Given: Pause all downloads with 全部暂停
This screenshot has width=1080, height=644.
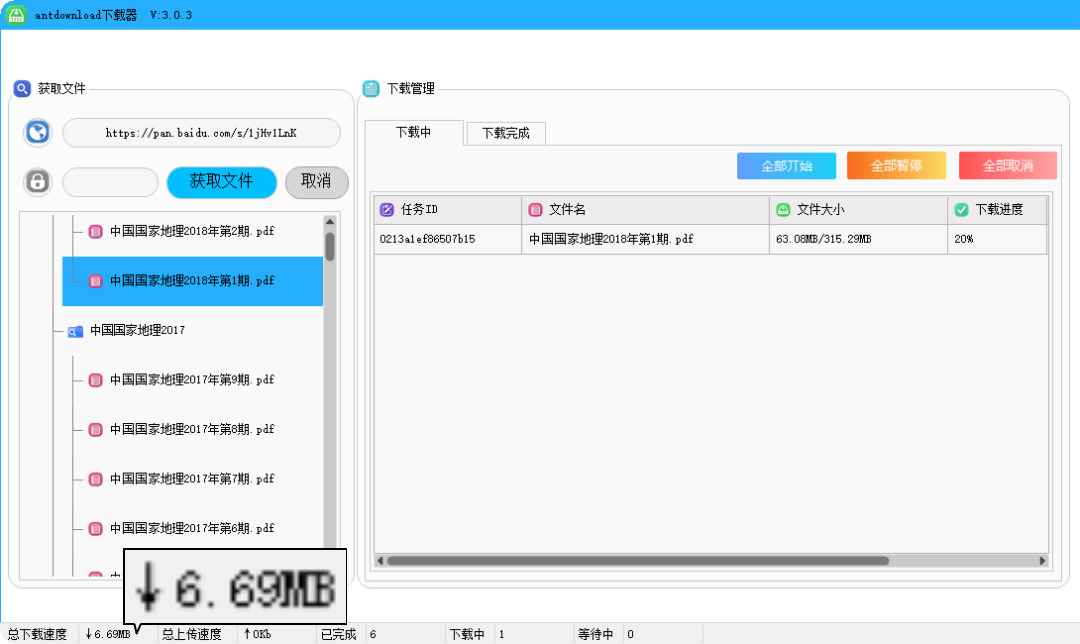Looking at the screenshot, I should [x=896, y=166].
